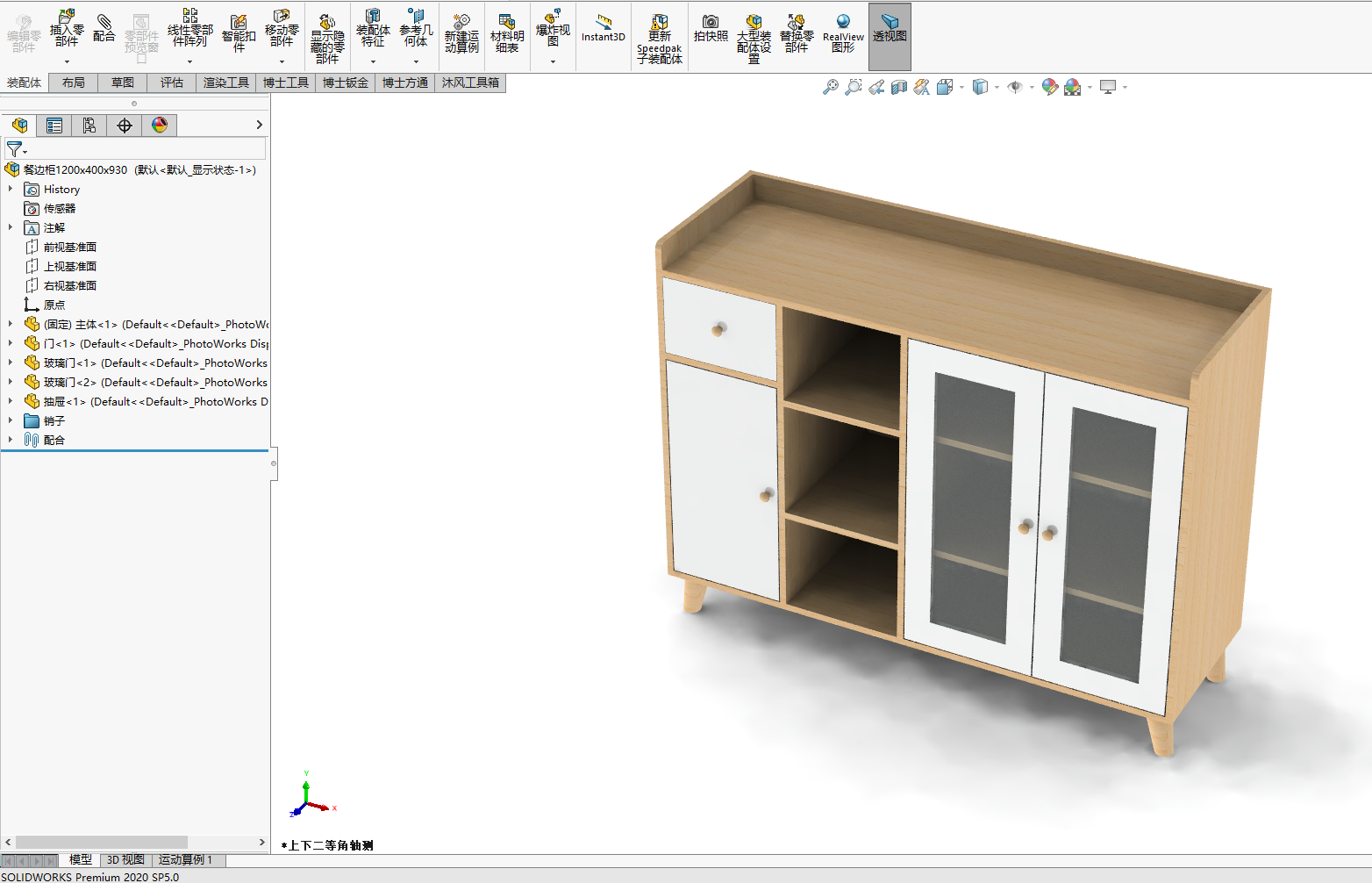Click the Section View icon
The height and width of the screenshot is (883, 1372).
(898, 87)
